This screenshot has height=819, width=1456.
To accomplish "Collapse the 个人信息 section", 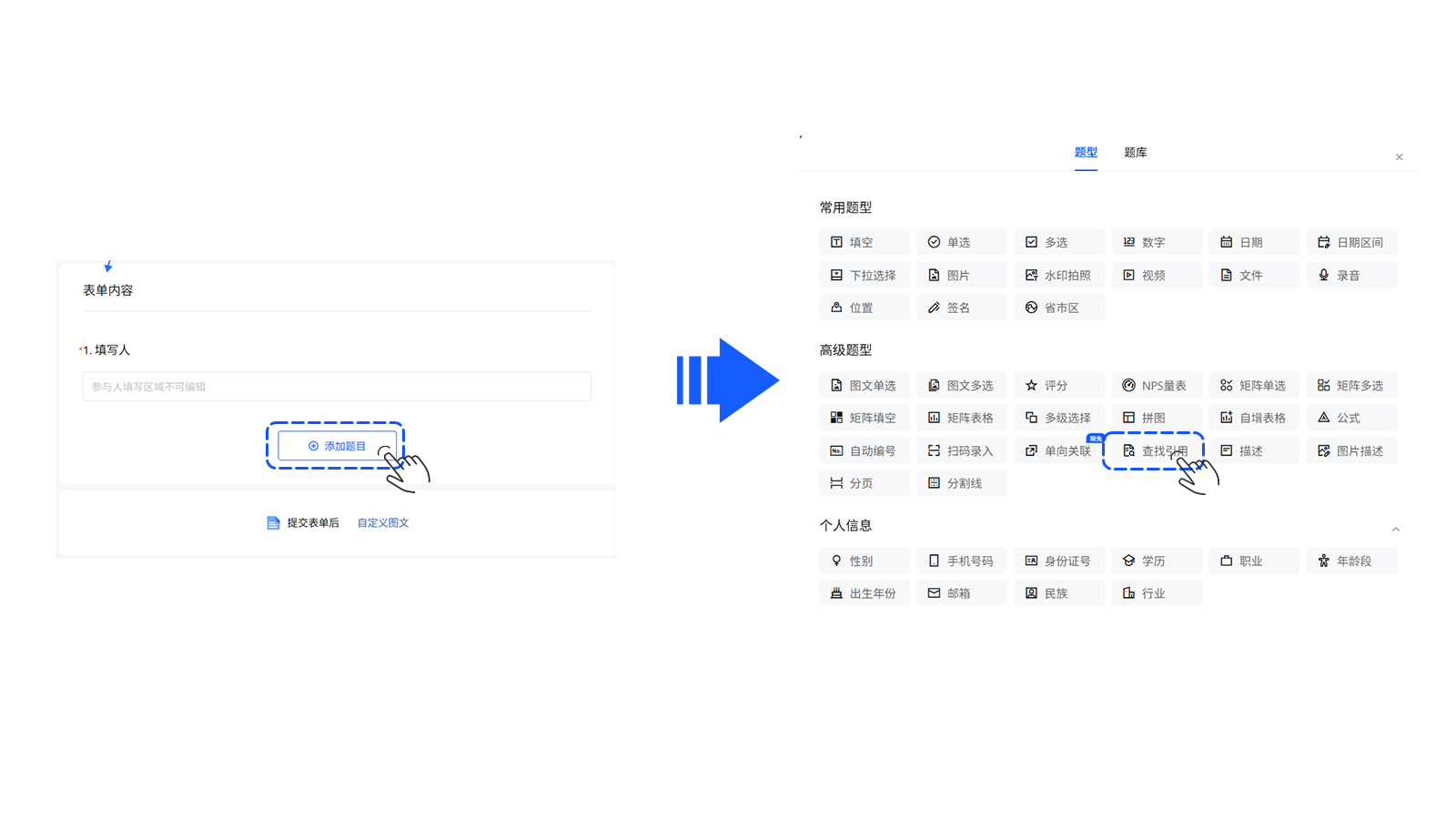I will tap(1396, 529).
